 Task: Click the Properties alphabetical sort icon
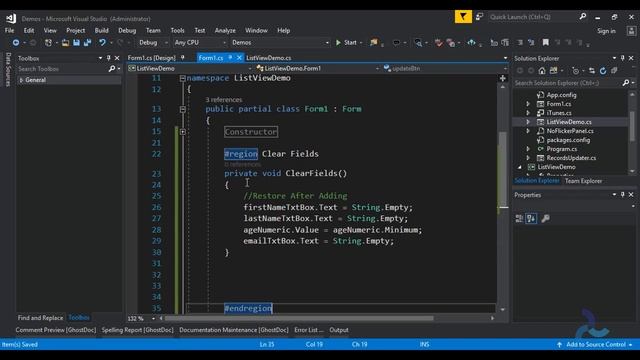click(531, 218)
